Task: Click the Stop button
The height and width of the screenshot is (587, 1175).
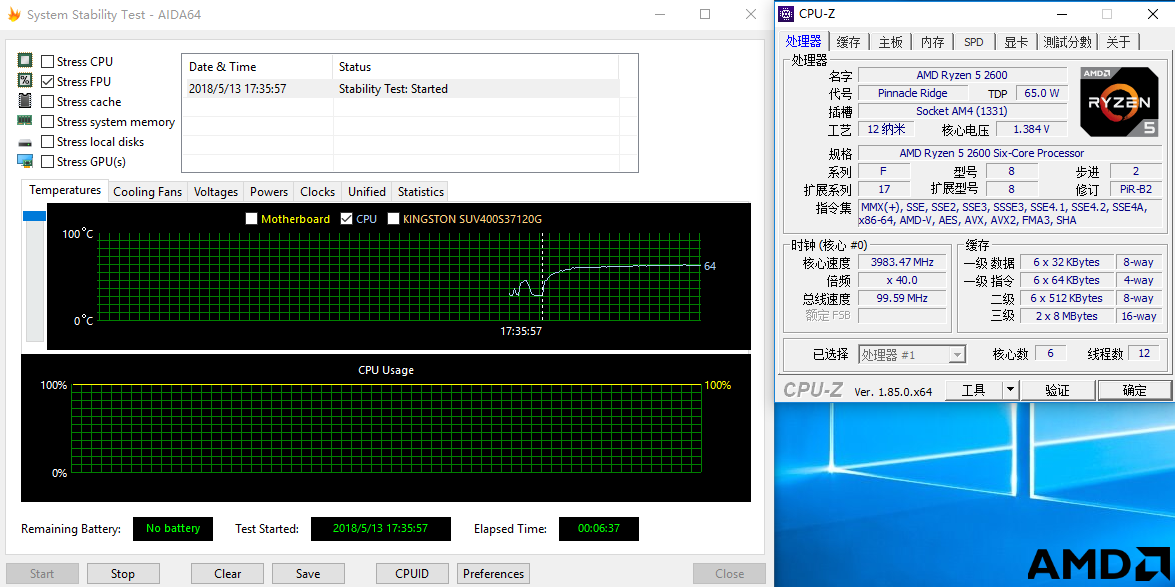Action: (123, 574)
